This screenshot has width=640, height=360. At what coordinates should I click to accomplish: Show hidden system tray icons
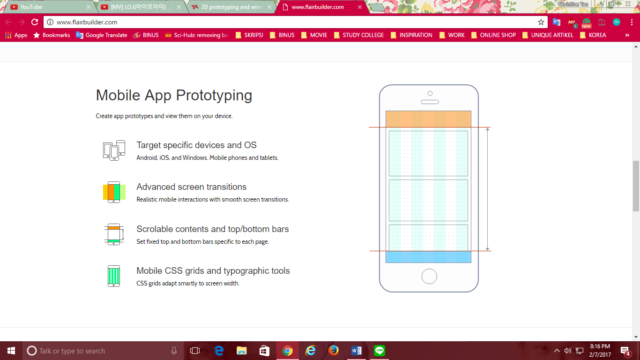557,351
